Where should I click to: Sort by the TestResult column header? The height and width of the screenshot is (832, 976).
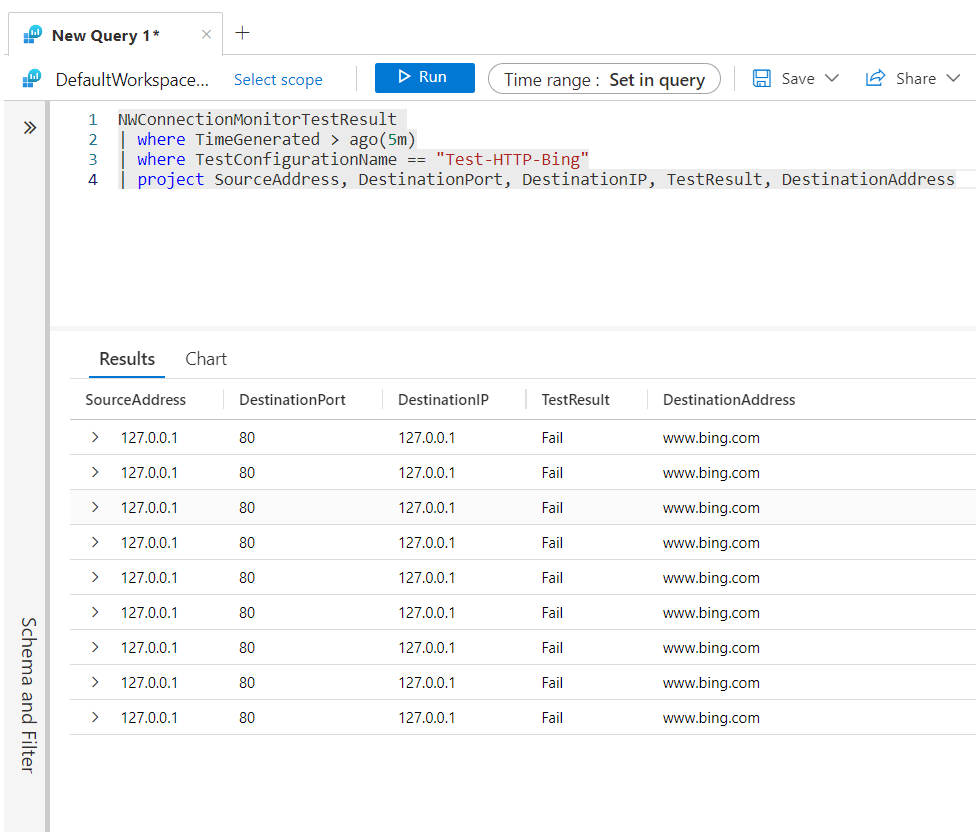coord(575,400)
